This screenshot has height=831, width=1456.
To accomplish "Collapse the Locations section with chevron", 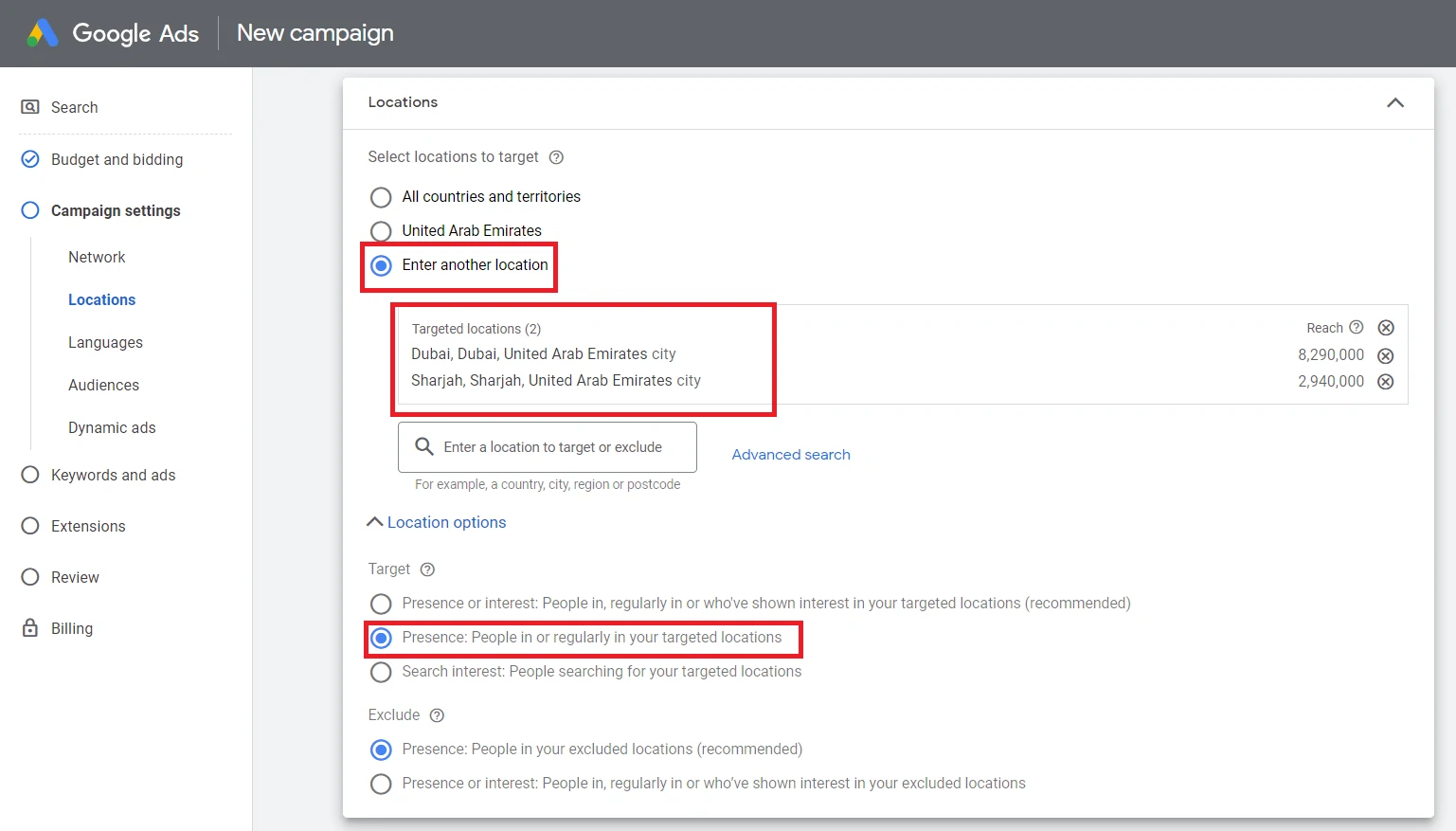I will (x=1395, y=102).
